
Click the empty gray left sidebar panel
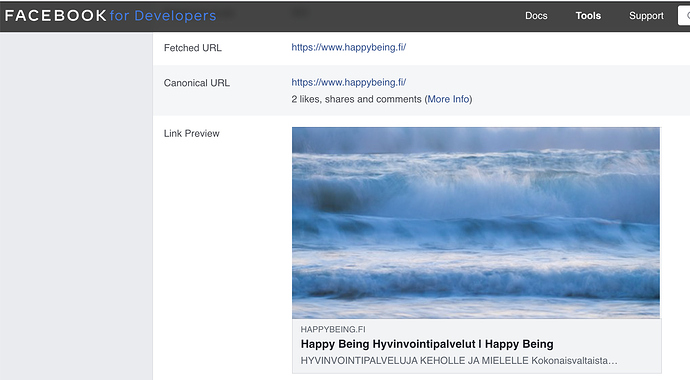(76, 206)
